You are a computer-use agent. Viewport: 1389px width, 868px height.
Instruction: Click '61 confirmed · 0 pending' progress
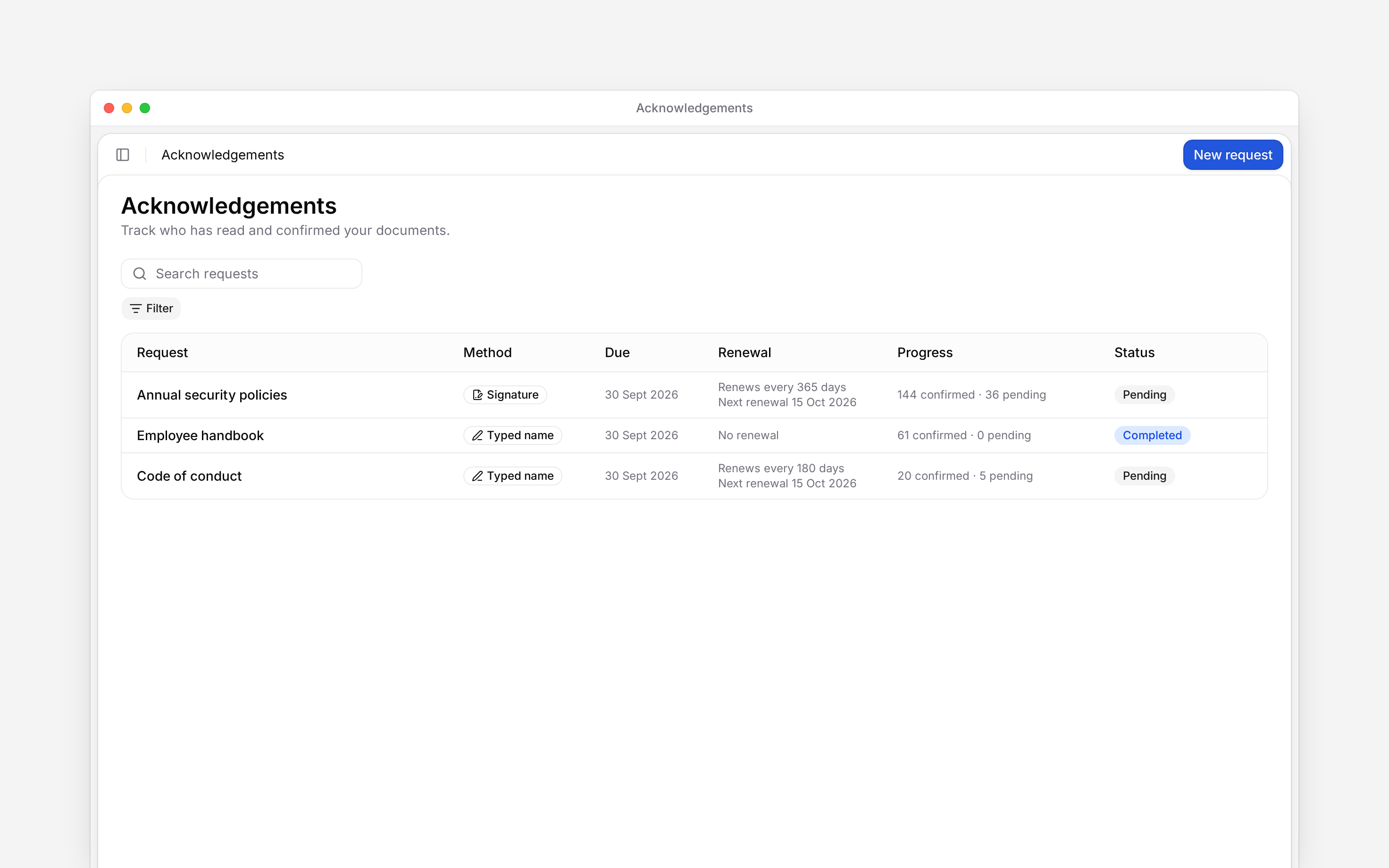pyautogui.click(x=964, y=436)
